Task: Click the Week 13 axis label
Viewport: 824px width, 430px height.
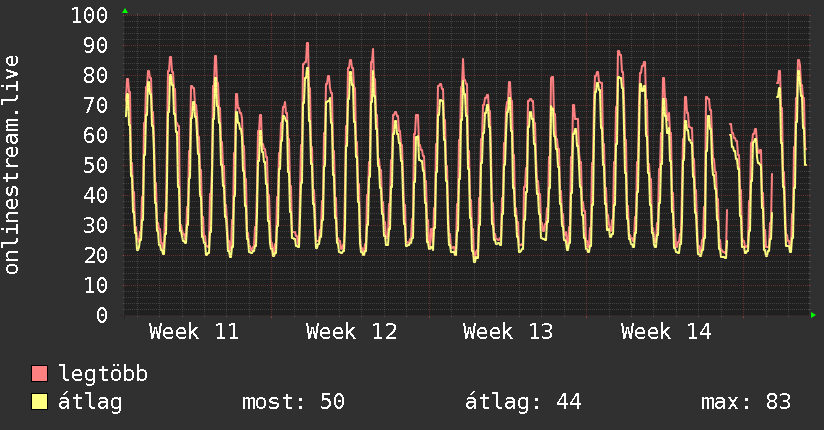Action: [508, 332]
